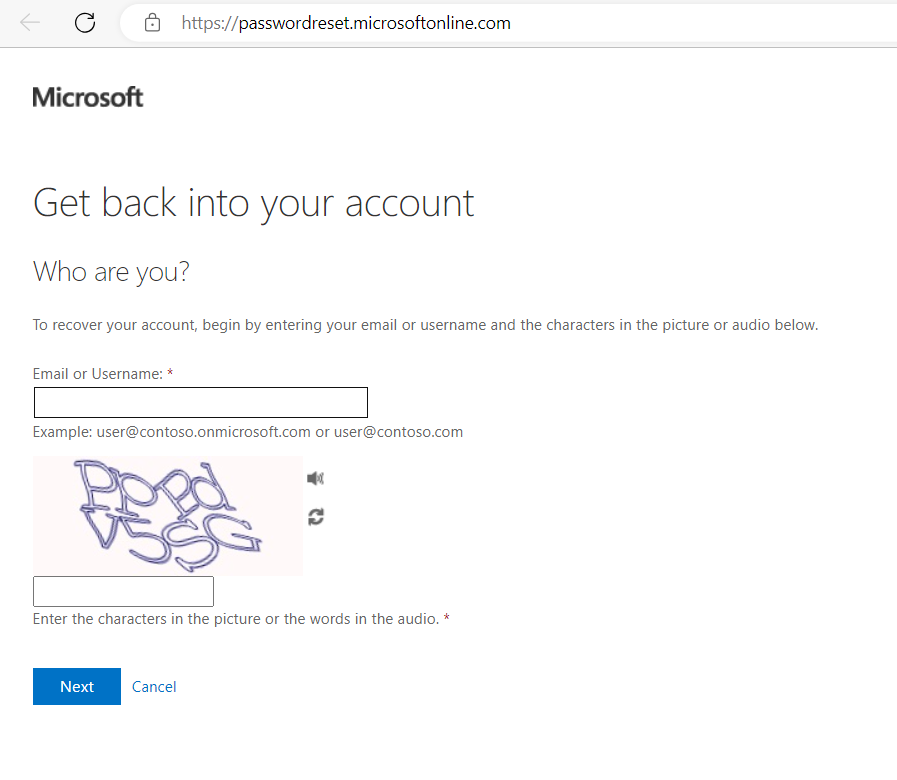Click the red asterisk beside Email or Username
Image resolution: width=897 pixels, height=780 pixels.
(x=170, y=373)
